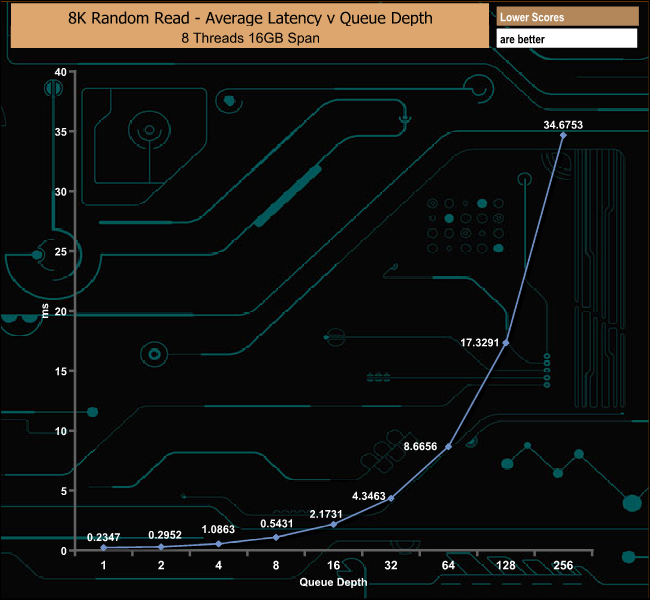Click the 32 queue depth axis label
The width and height of the screenshot is (650, 600).
(391, 565)
